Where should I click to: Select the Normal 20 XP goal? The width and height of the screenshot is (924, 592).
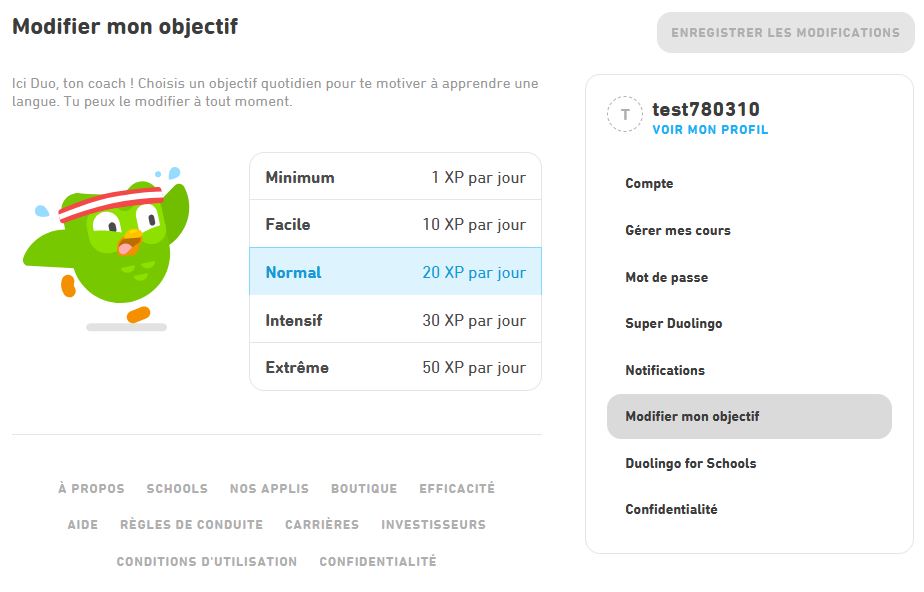[395, 272]
